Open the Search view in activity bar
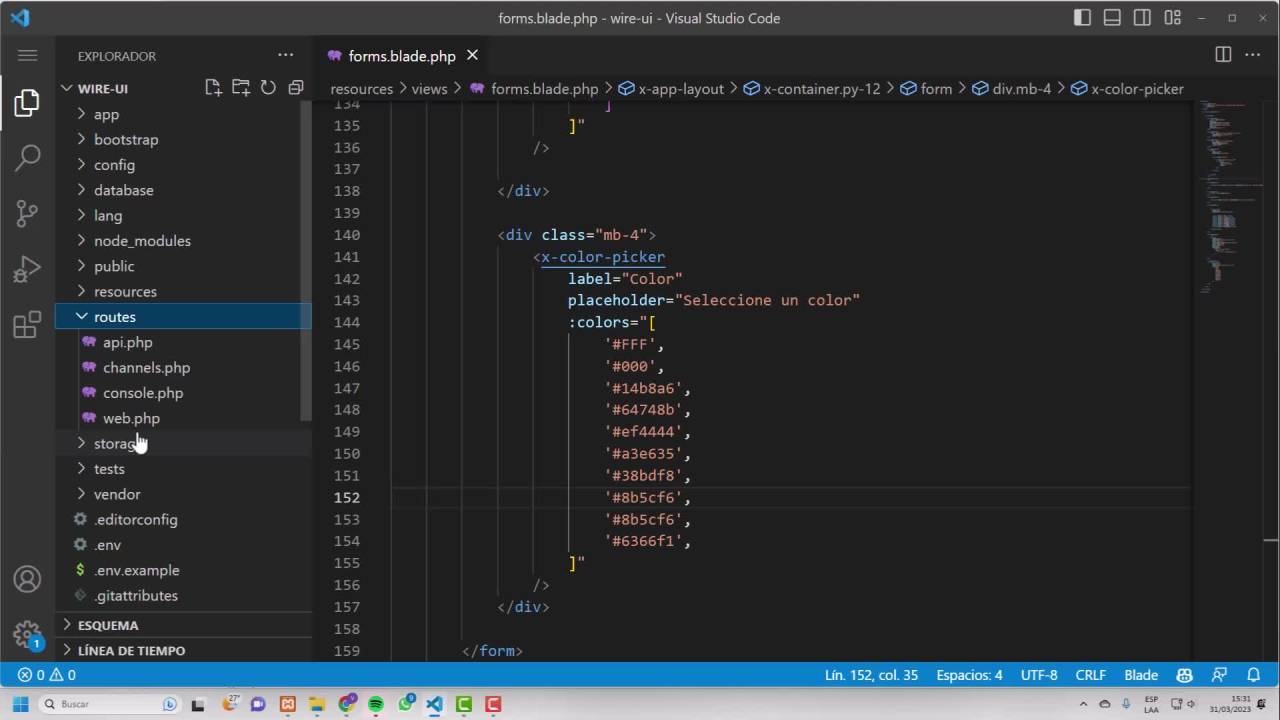Screen dimensions: 1280x720 pos(27,157)
